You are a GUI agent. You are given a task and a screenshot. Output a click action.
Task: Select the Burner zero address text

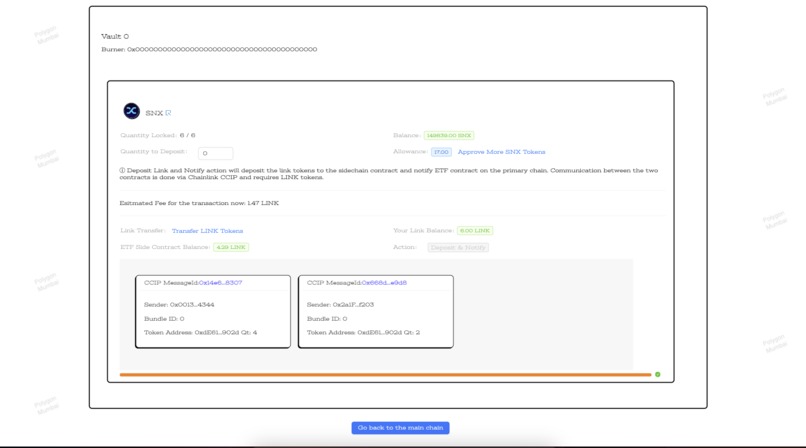point(222,49)
